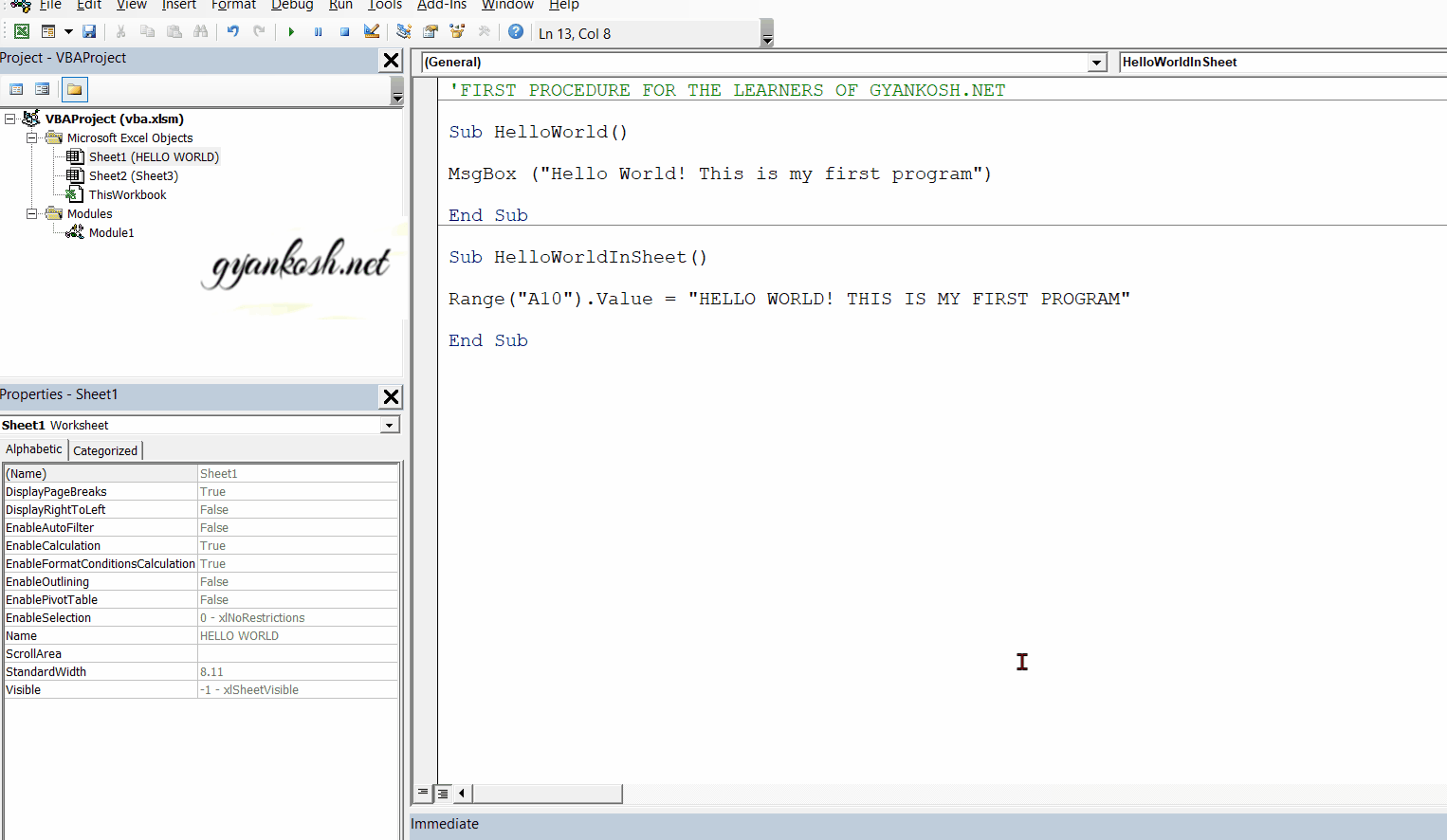The image size is (1447, 840).
Task: Enable Design Mode from the toolbar
Action: pyautogui.click(x=371, y=31)
